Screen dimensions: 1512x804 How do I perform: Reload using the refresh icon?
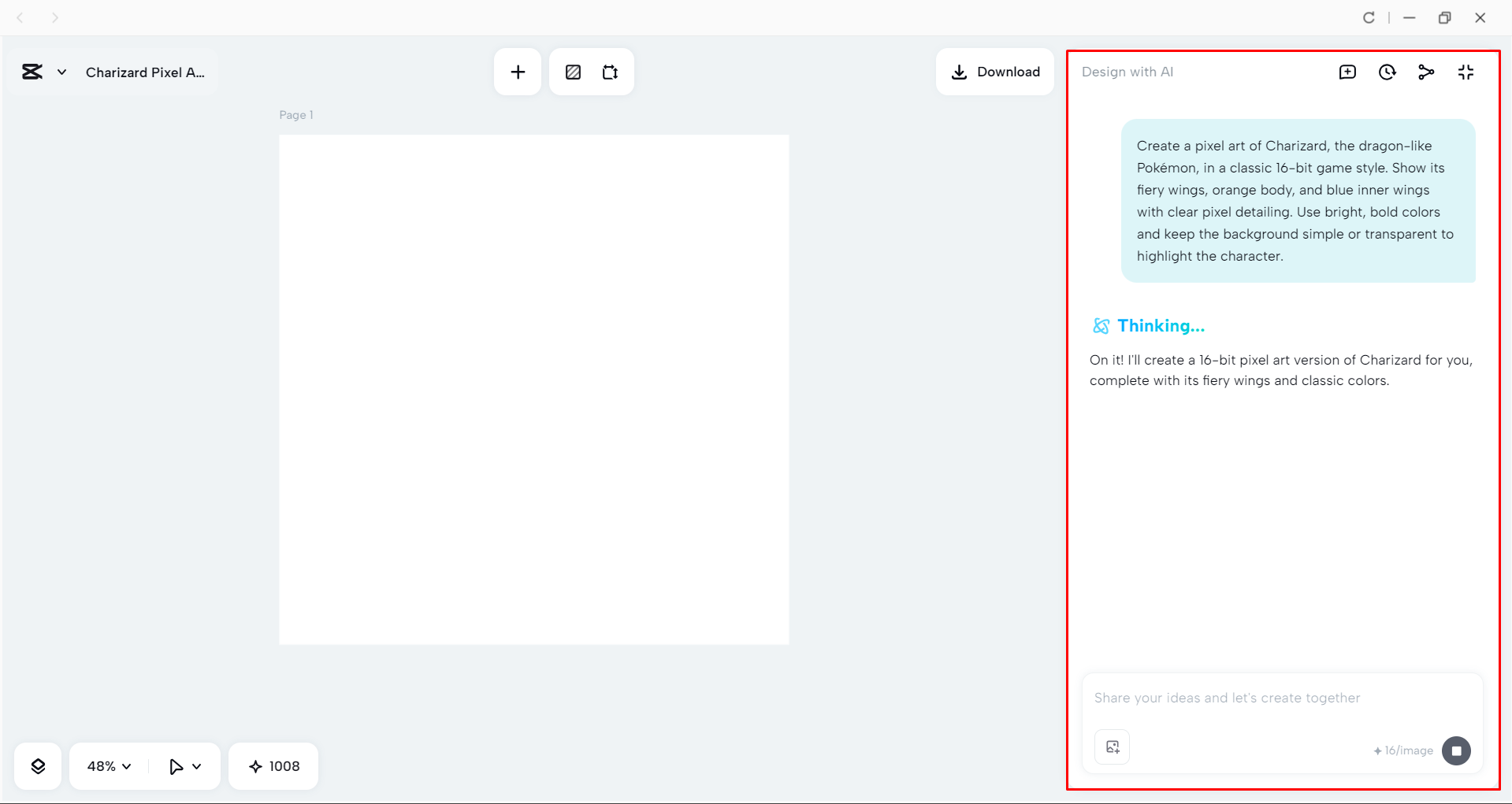(x=1369, y=17)
